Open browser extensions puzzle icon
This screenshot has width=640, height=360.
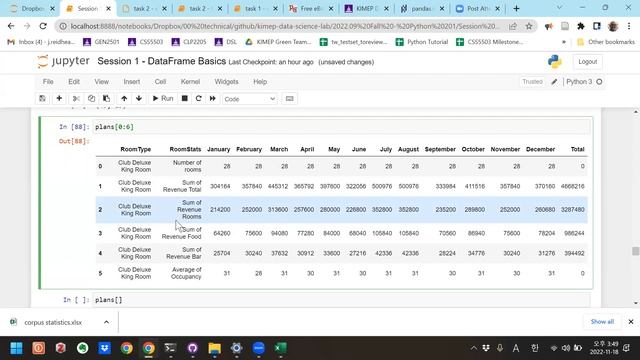(x=580, y=26)
